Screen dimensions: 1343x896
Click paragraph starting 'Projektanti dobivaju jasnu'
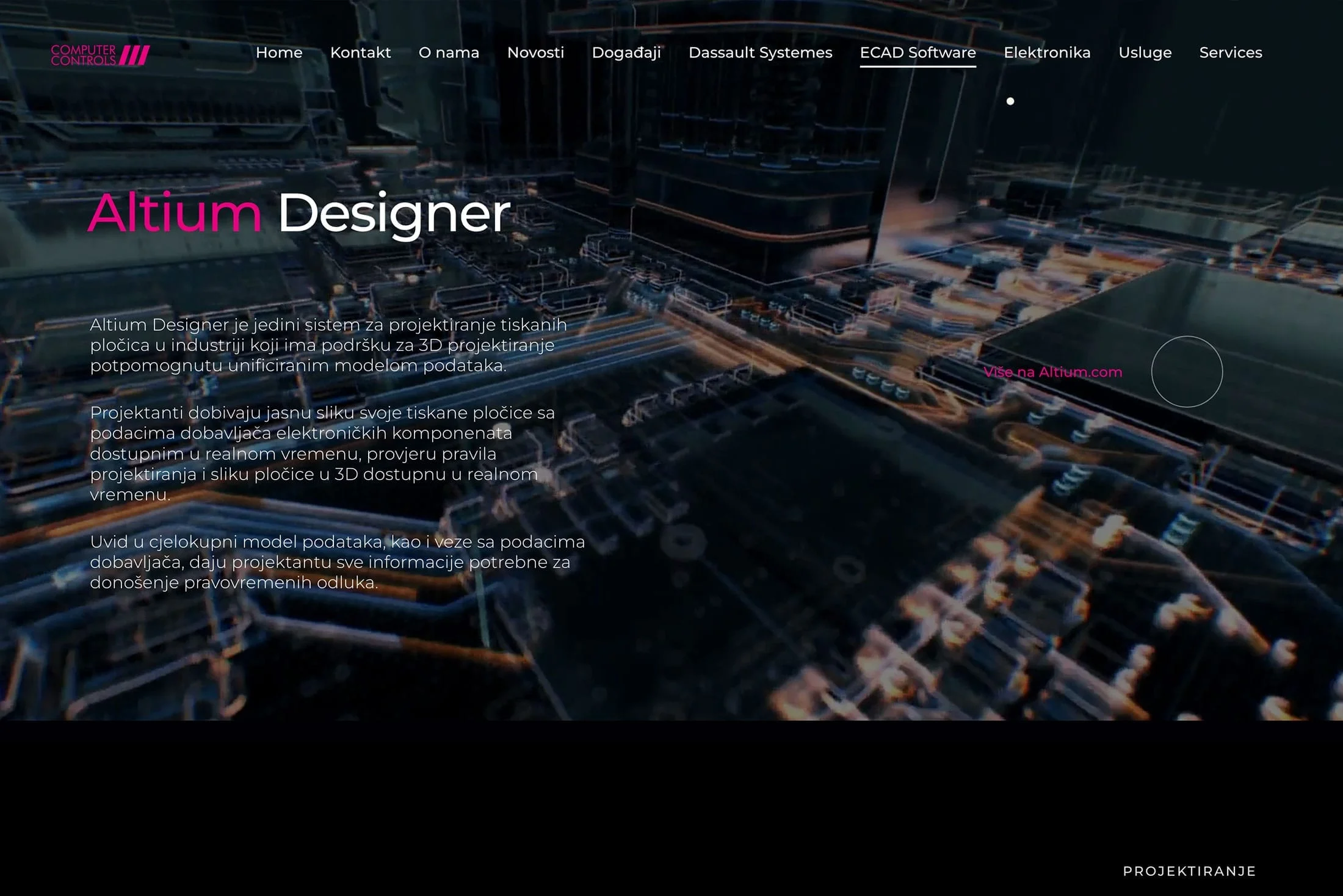point(322,453)
